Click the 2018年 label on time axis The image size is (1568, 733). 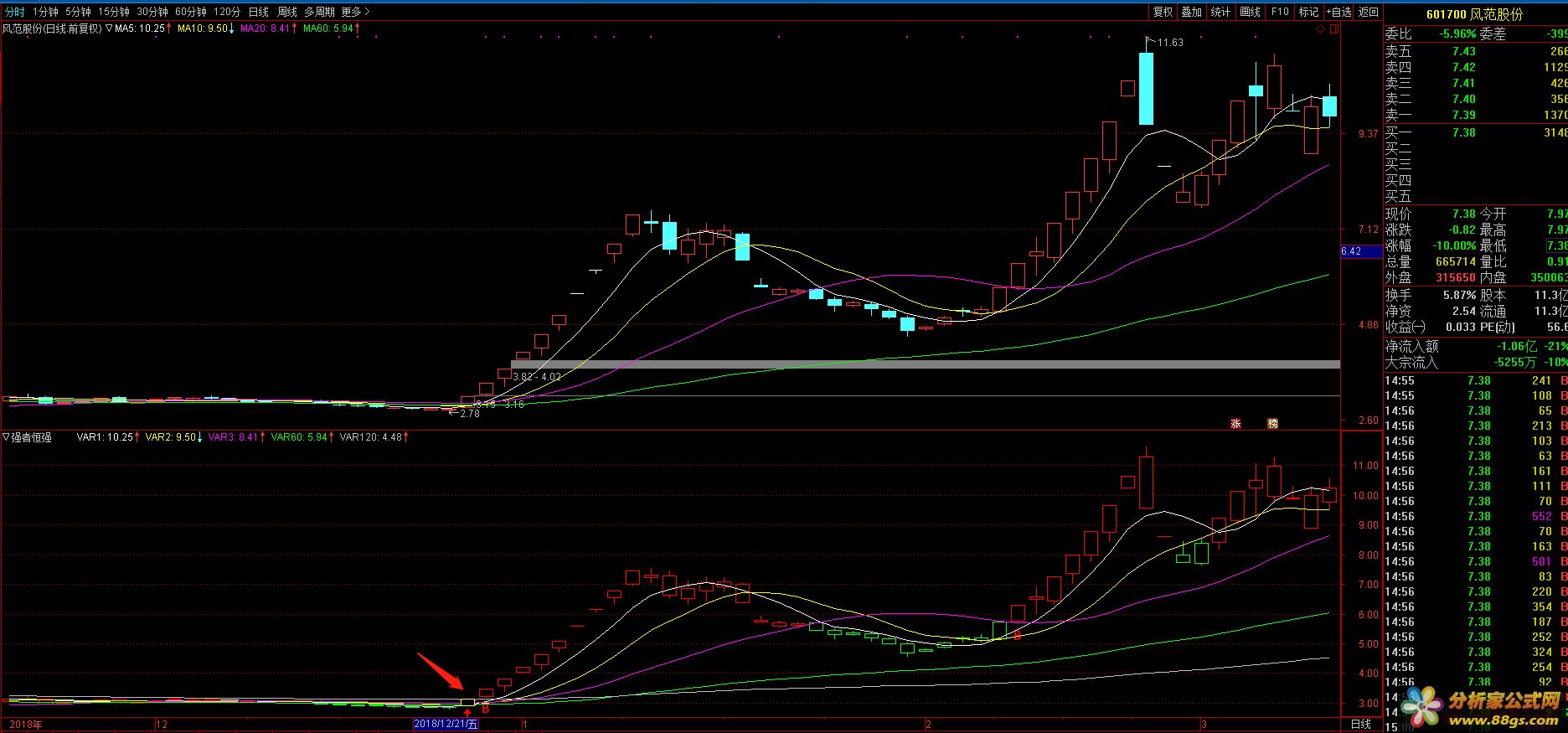[25, 724]
